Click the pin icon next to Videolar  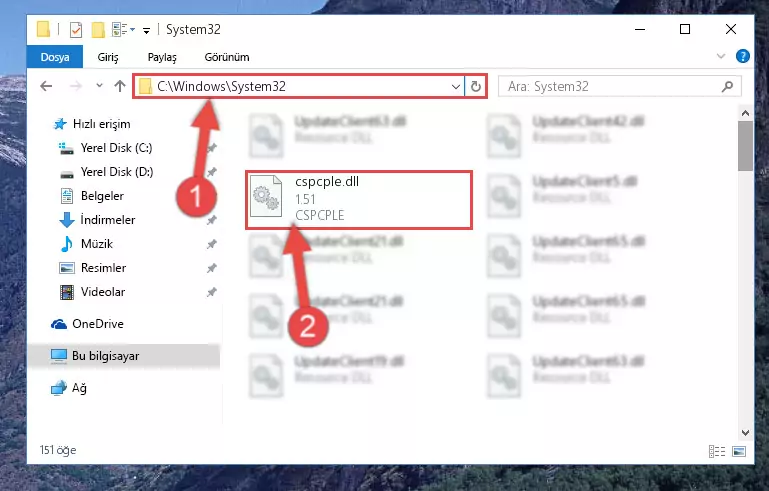click(x=212, y=292)
